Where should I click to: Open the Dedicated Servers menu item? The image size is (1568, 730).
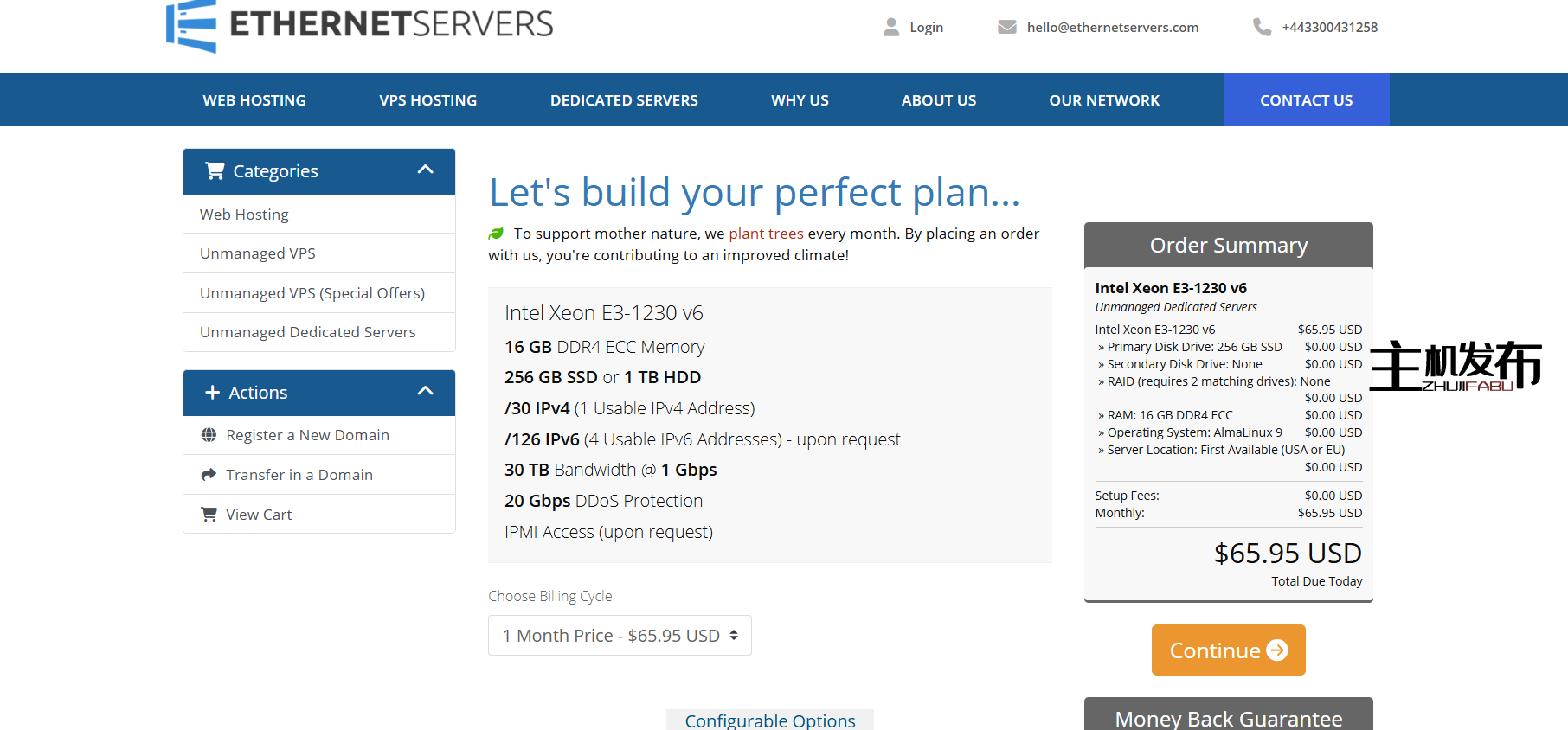[x=624, y=100]
